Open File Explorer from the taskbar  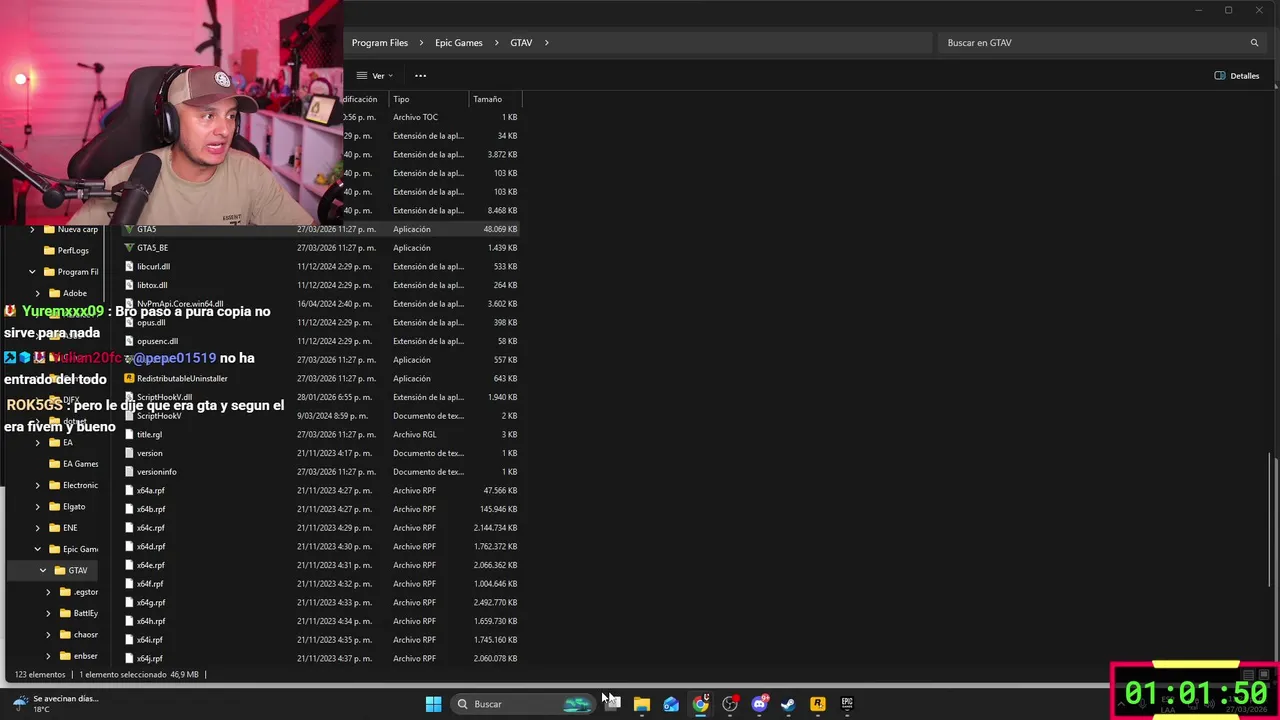point(642,704)
